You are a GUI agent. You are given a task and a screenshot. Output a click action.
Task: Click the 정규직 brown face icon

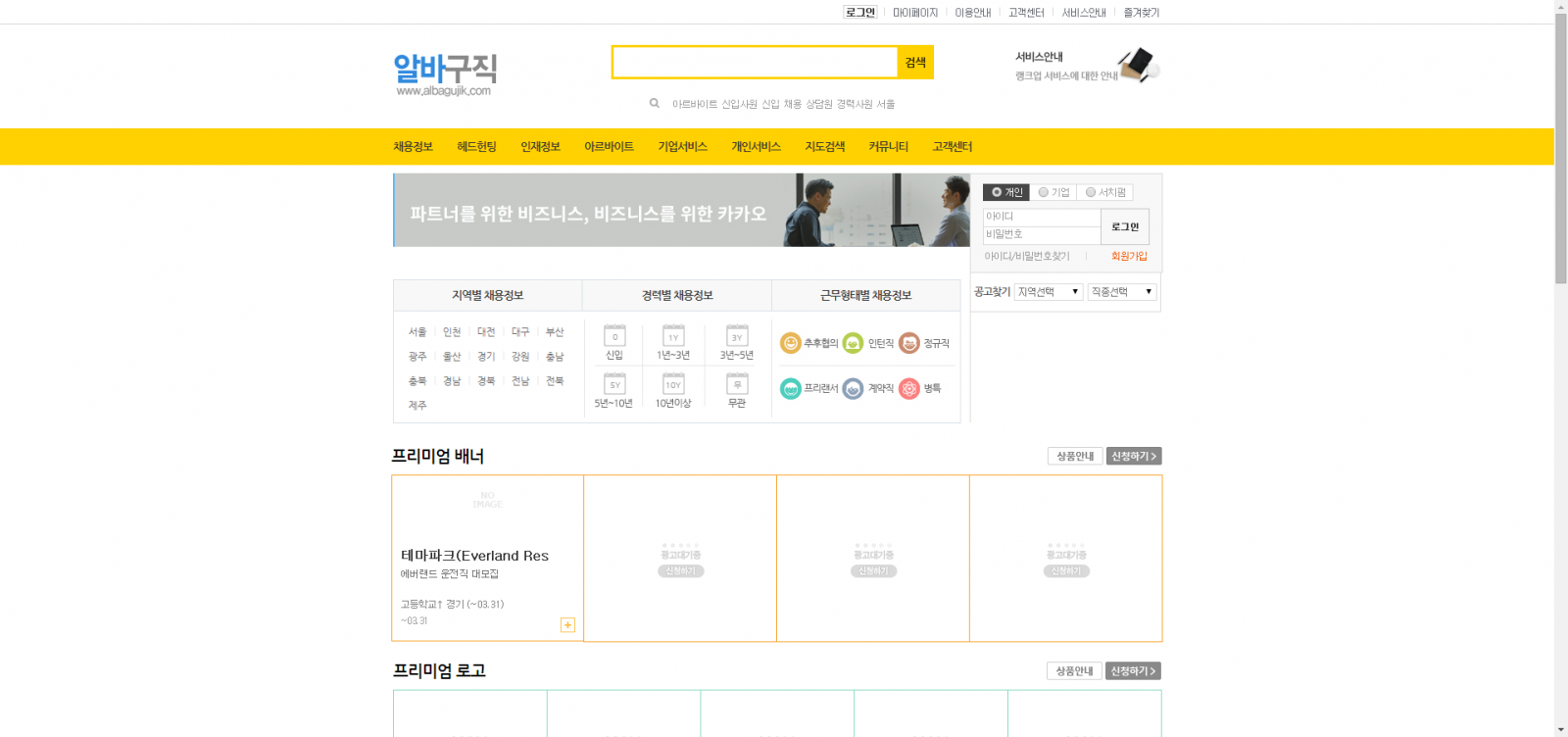[909, 343]
